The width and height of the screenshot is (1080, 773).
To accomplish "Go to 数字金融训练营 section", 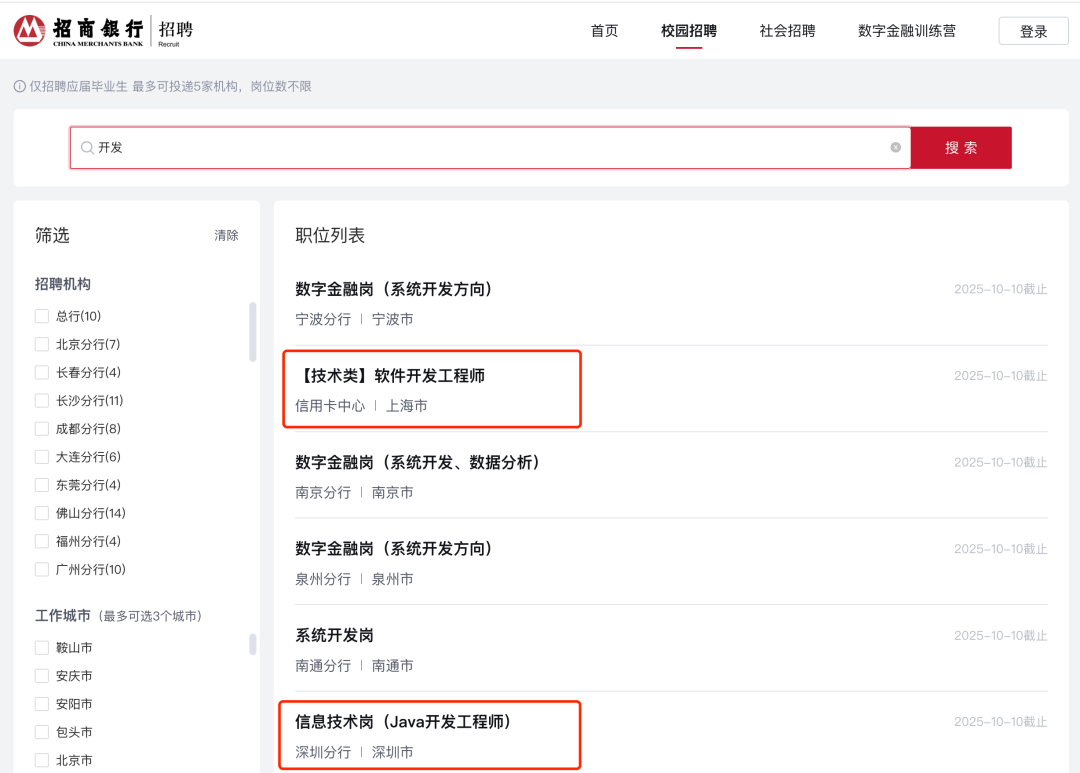I will tap(906, 31).
